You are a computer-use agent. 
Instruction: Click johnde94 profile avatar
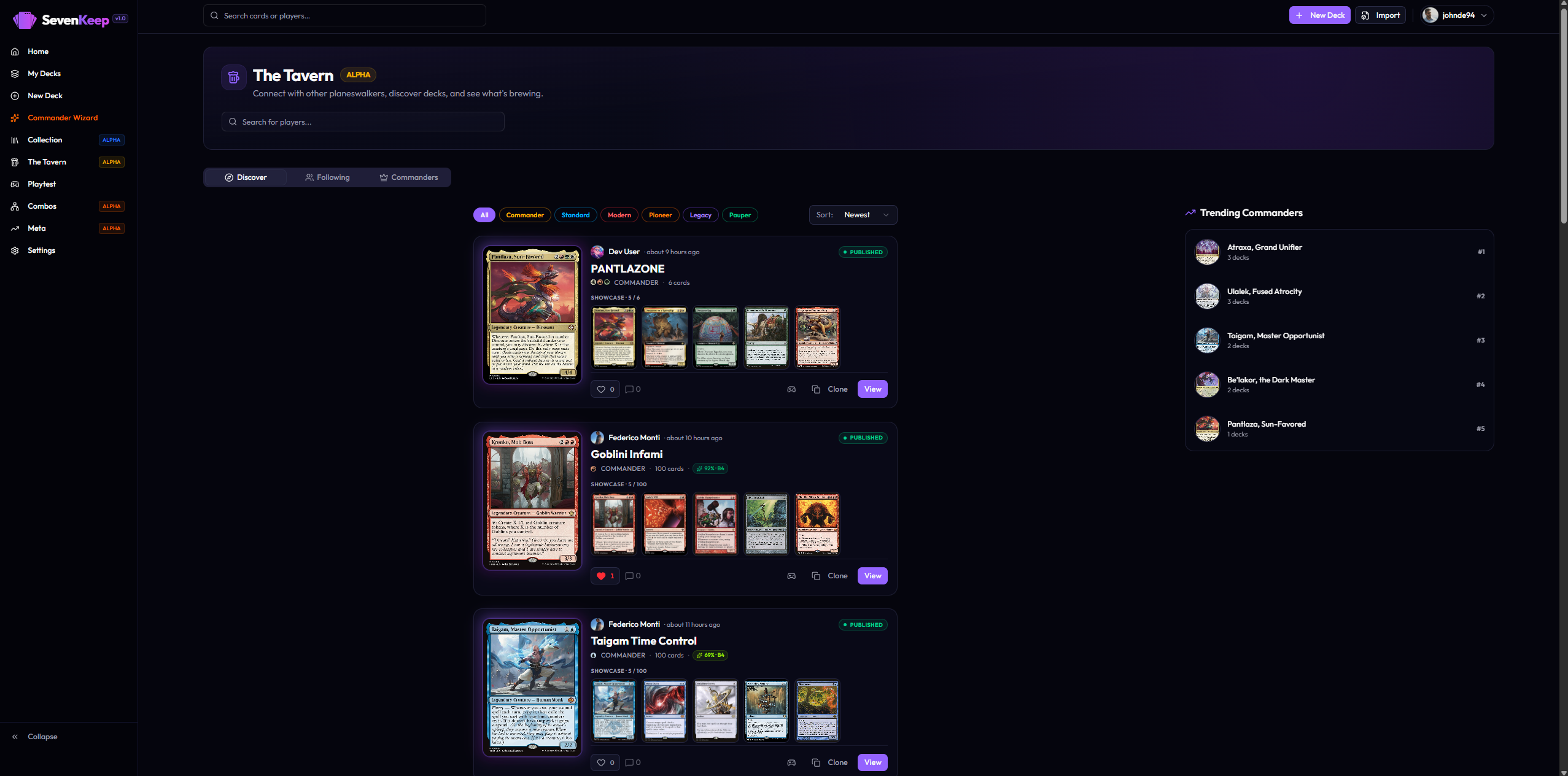pyautogui.click(x=1430, y=15)
